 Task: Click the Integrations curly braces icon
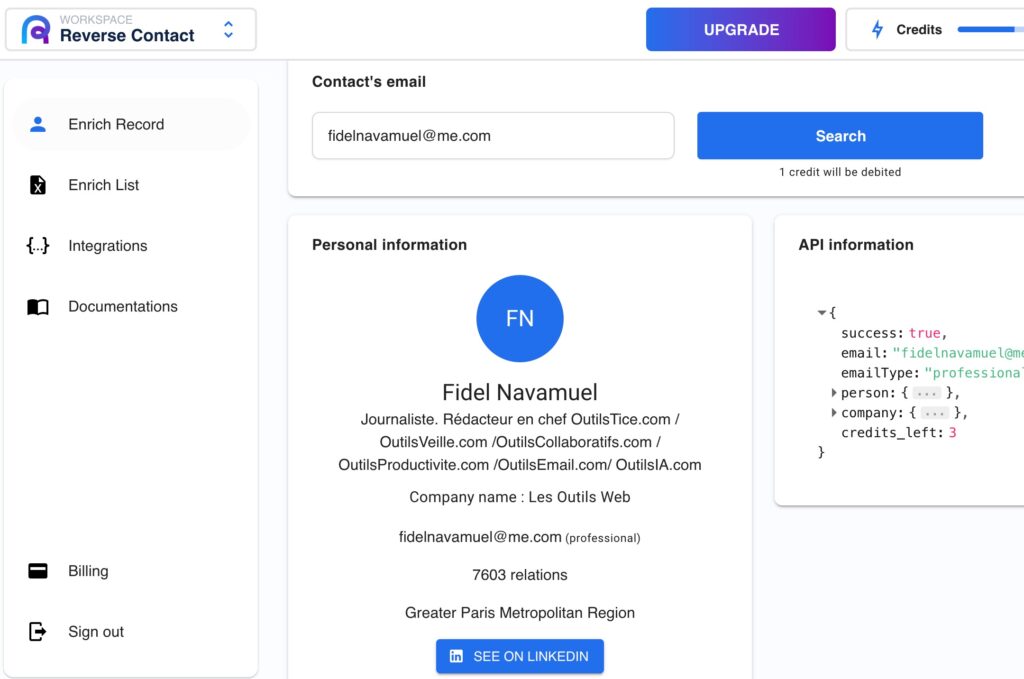point(38,245)
